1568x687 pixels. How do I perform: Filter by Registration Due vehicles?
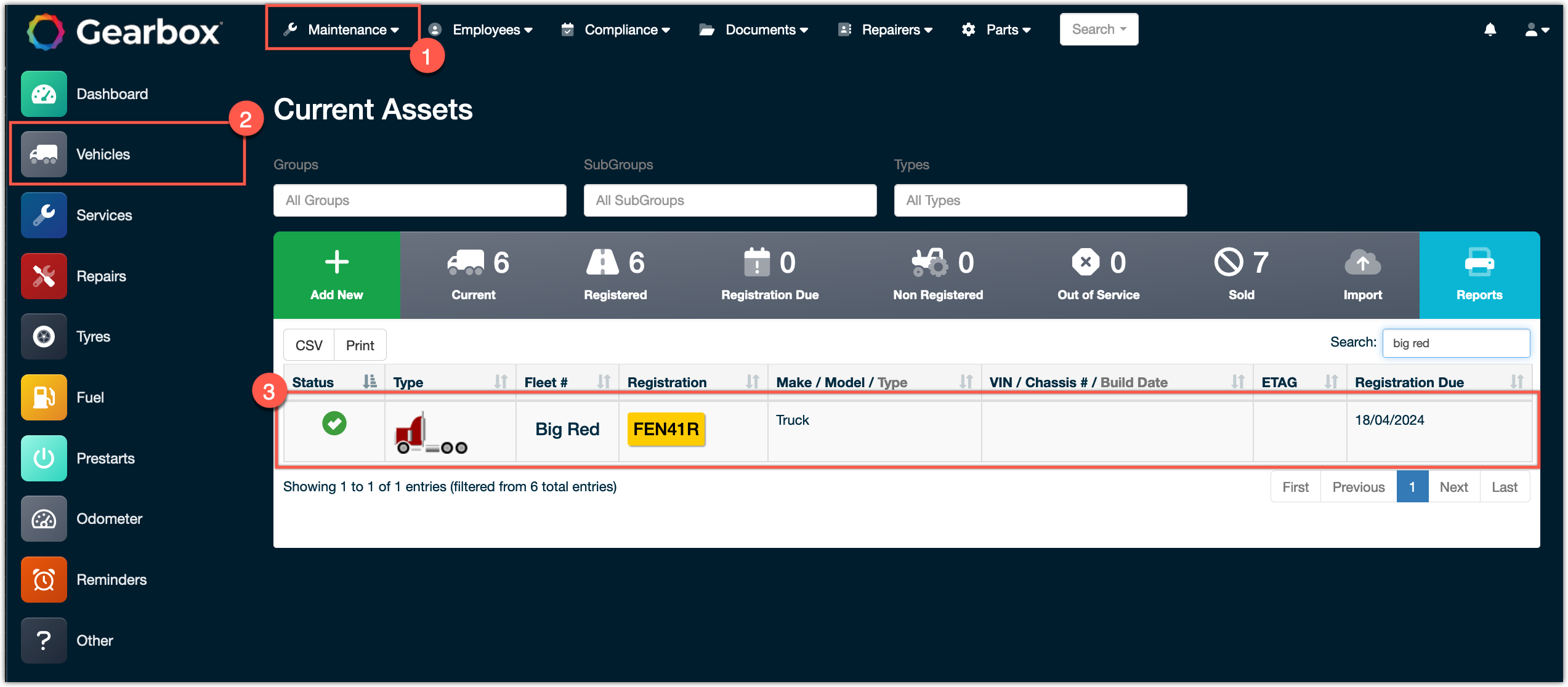coord(769,275)
